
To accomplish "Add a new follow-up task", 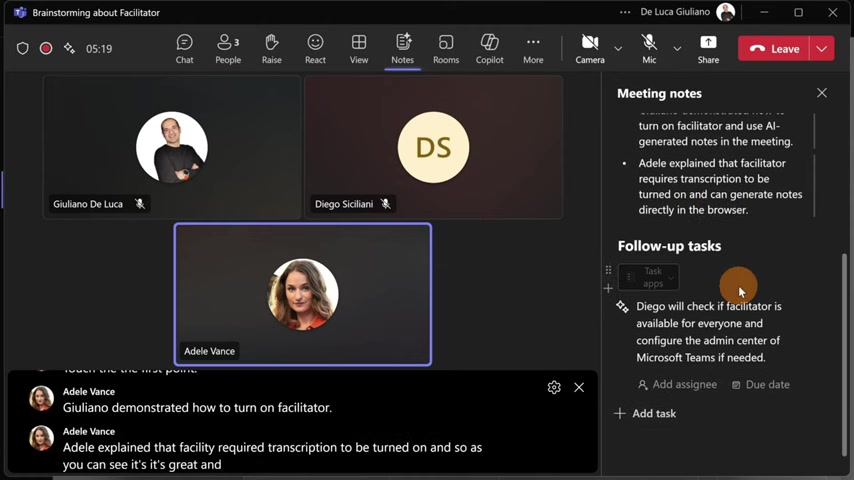I will click(645, 414).
